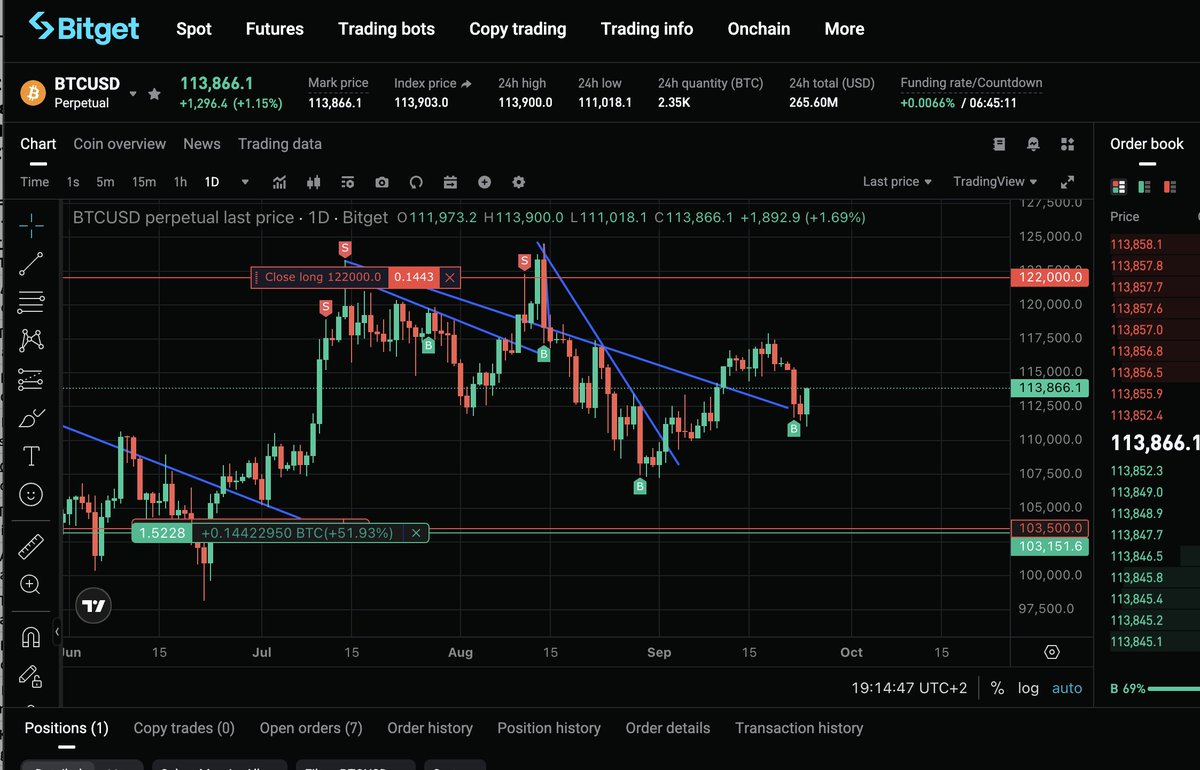
Task: Add BTCUSD to favorites star
Action: 154,93
